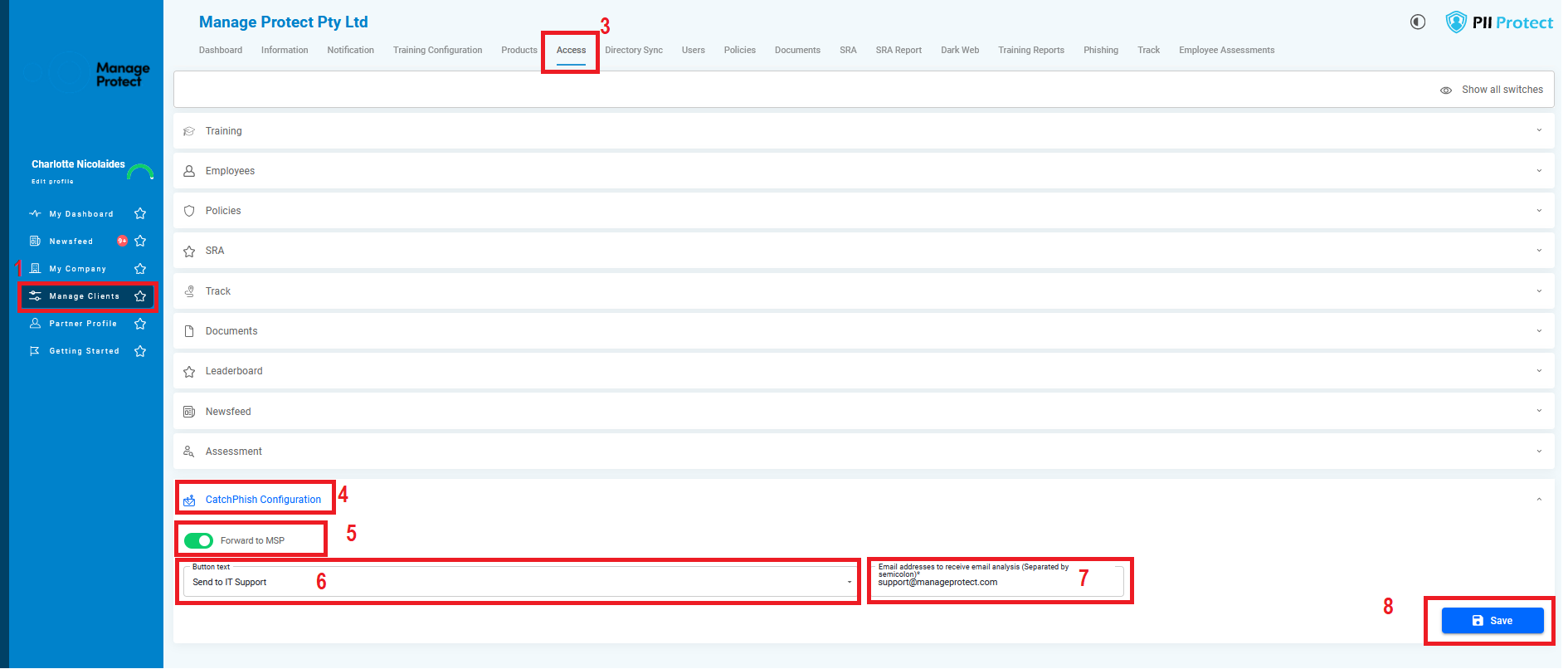Open the Products tab
Image resolution: width=1568 pixels, height=669 pixels.
519,51
